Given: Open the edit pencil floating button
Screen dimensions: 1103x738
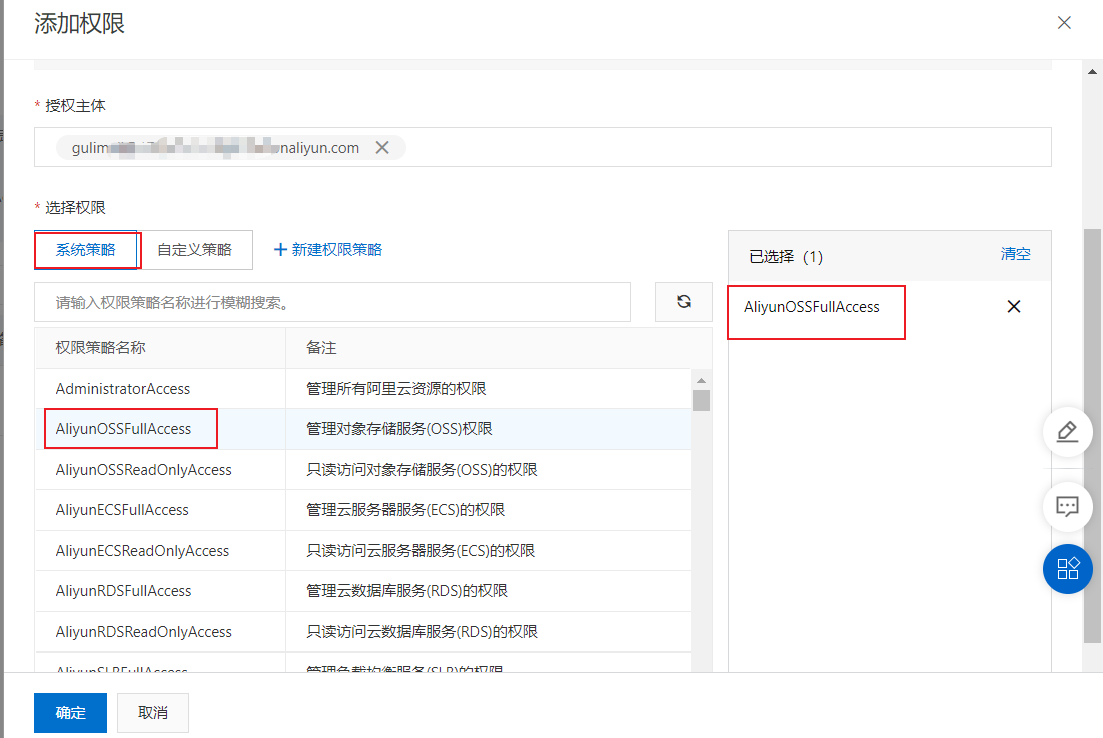Looking at the screenshot, I should click(x=1067, y=432).
